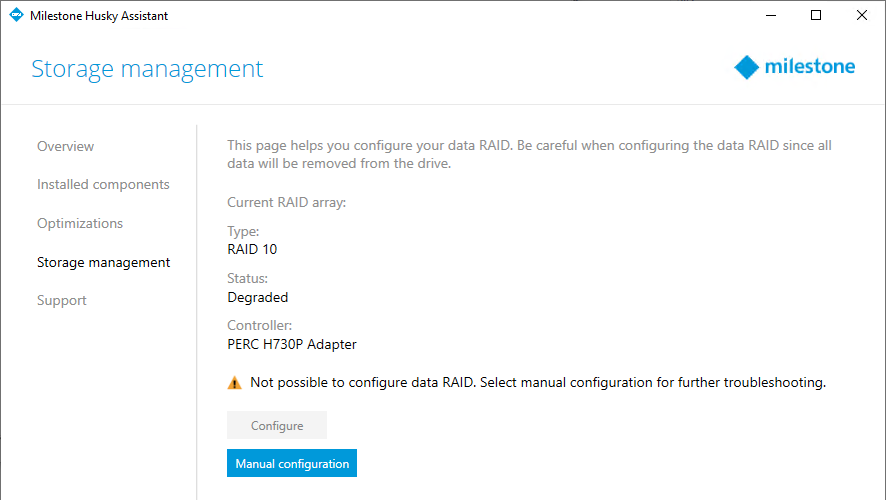886x500 pixels.
Task: Click the PERC H730P Adapter controller text
Action: click(x=292, y=344)
